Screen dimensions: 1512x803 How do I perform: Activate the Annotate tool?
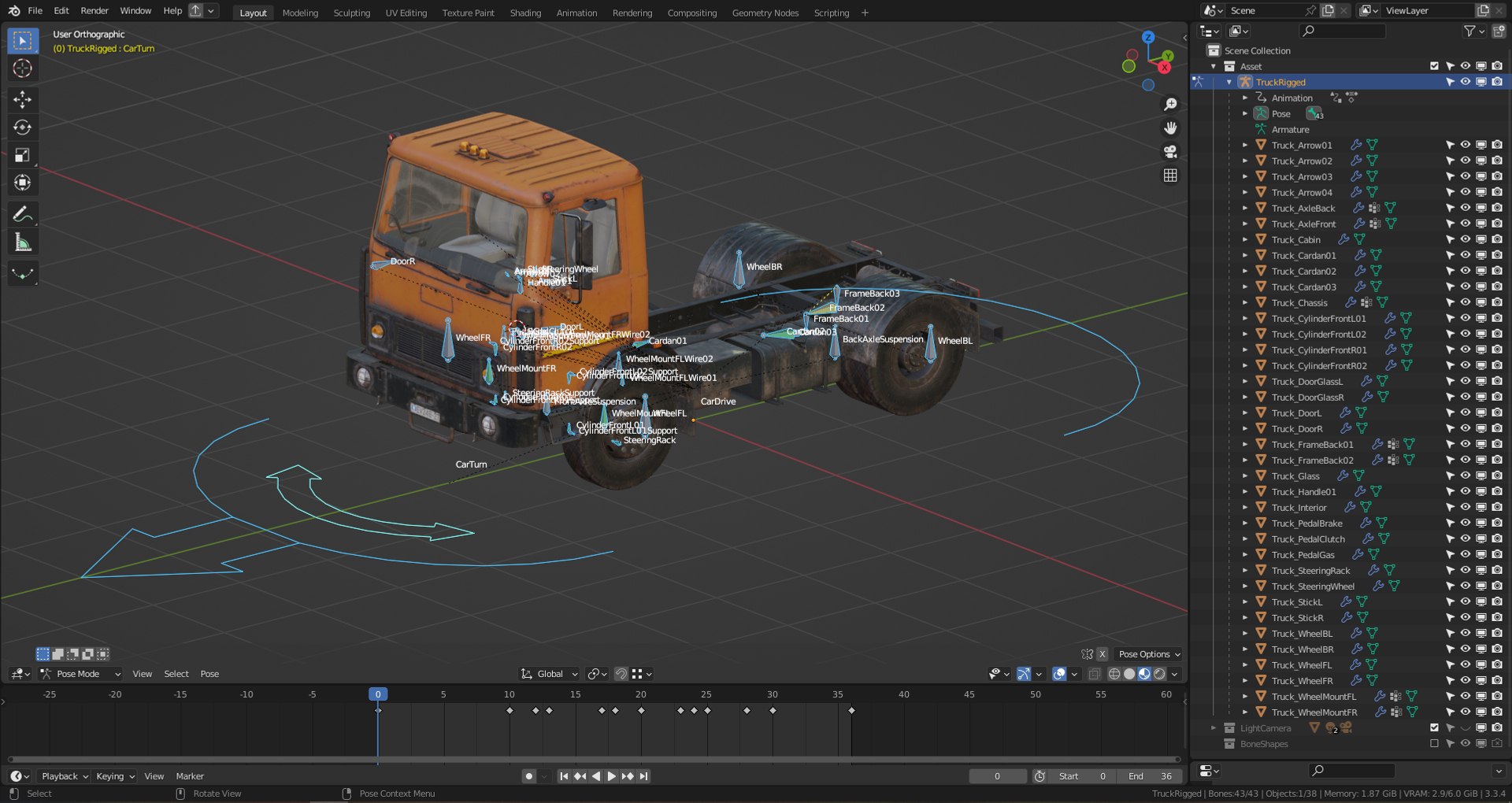[22, 214]
